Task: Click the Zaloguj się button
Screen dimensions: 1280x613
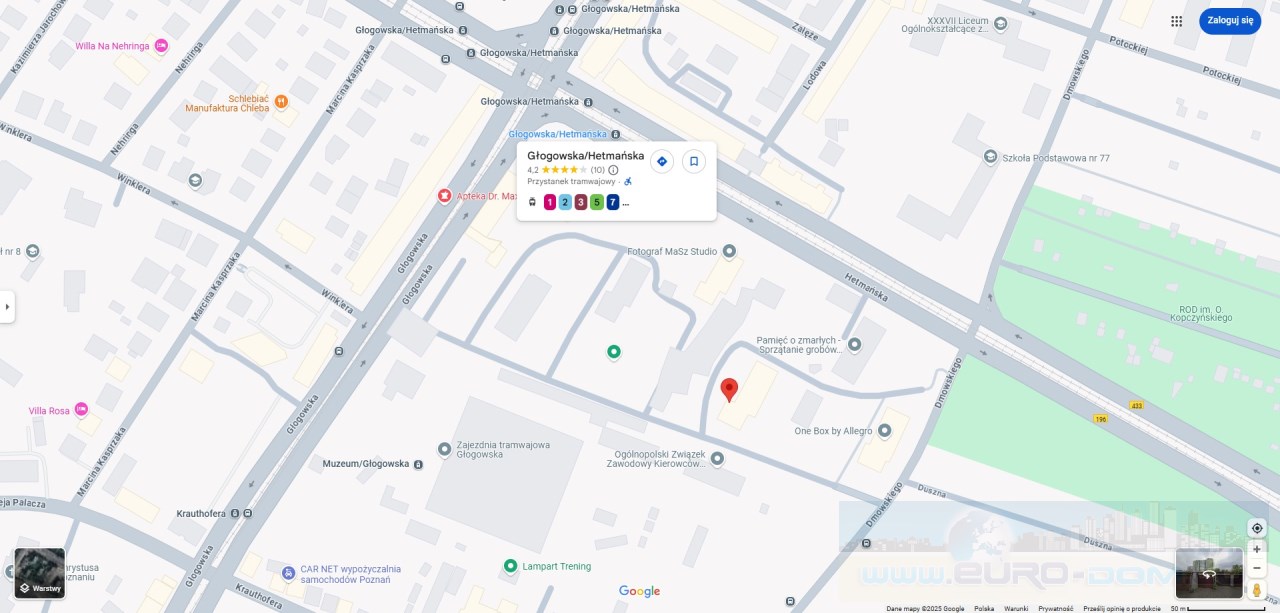Action: (x=1230, y=21)
